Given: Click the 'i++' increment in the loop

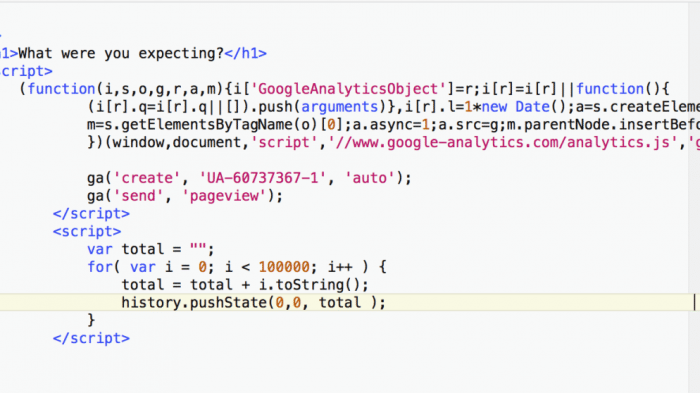Looking at the screenshot, I should pyautogui.click(x=340, y=267).
